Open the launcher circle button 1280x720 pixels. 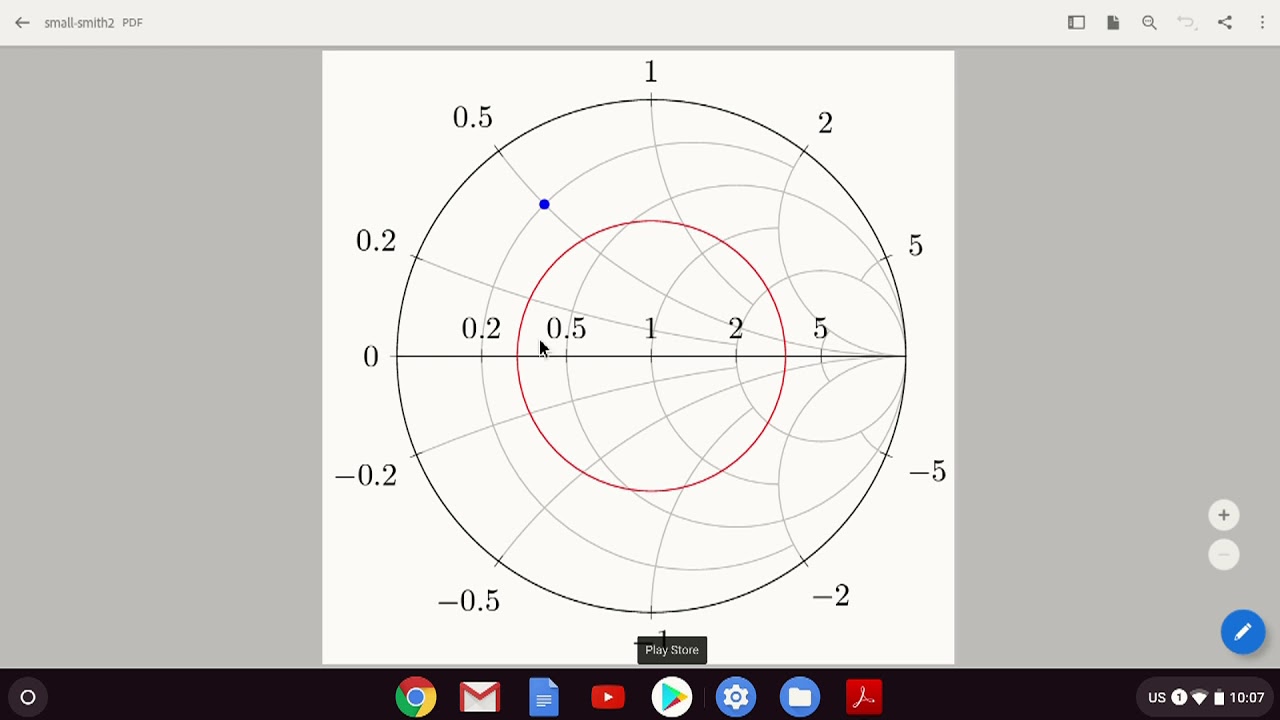[x=28, y=698]
